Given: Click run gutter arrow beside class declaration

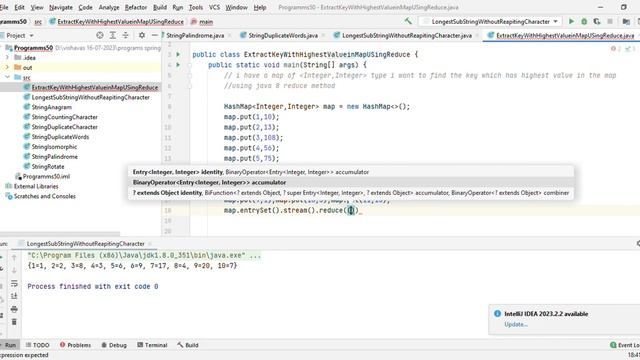Looking at the screenshot, I should [178, 54].
